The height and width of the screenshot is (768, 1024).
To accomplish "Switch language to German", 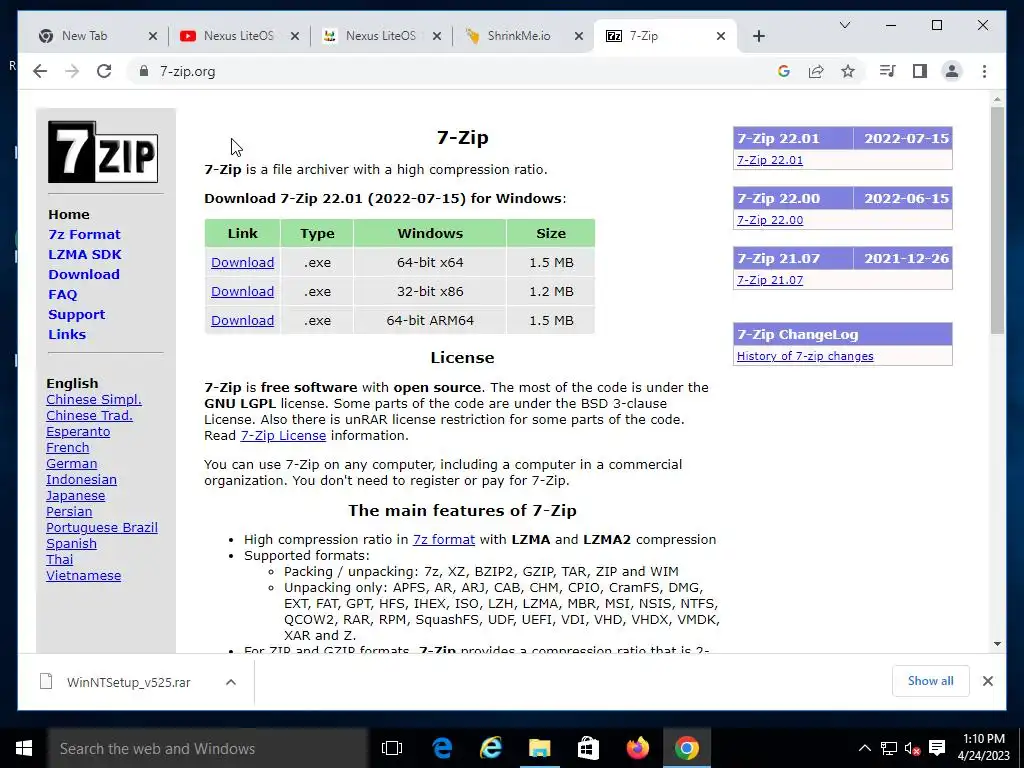I will coord(71,464).
